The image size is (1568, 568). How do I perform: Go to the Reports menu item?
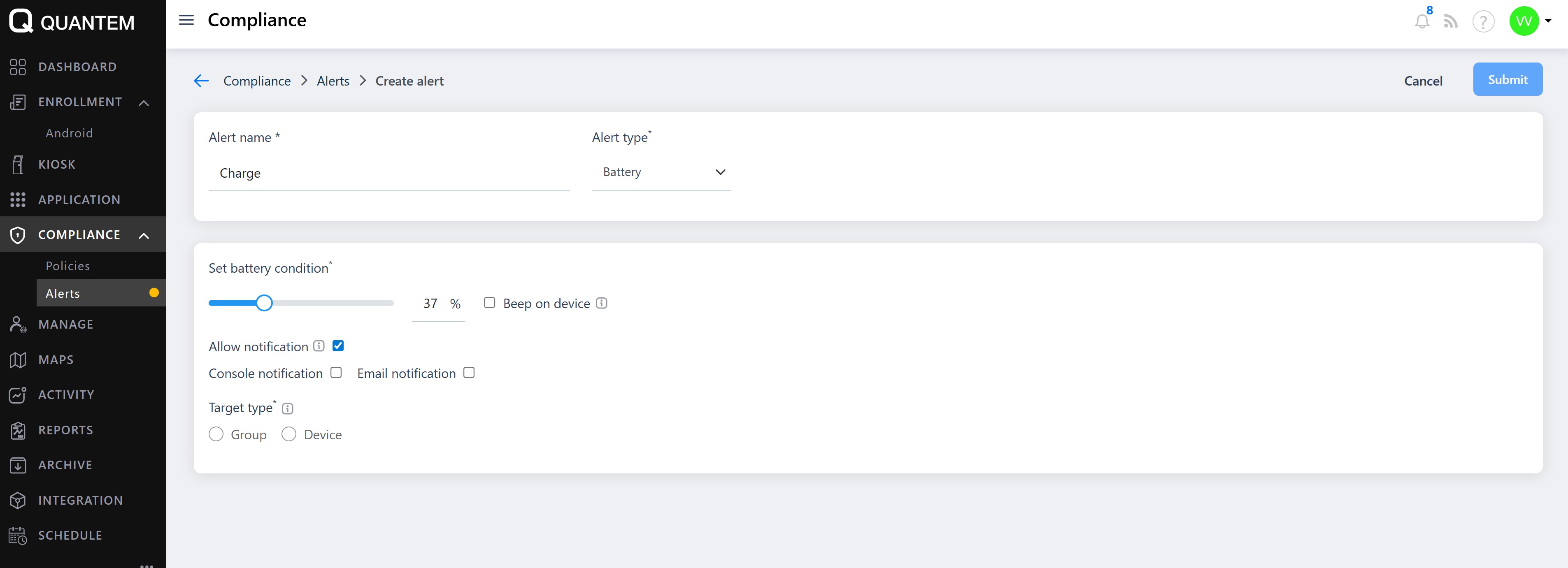(x=66, y=430)
